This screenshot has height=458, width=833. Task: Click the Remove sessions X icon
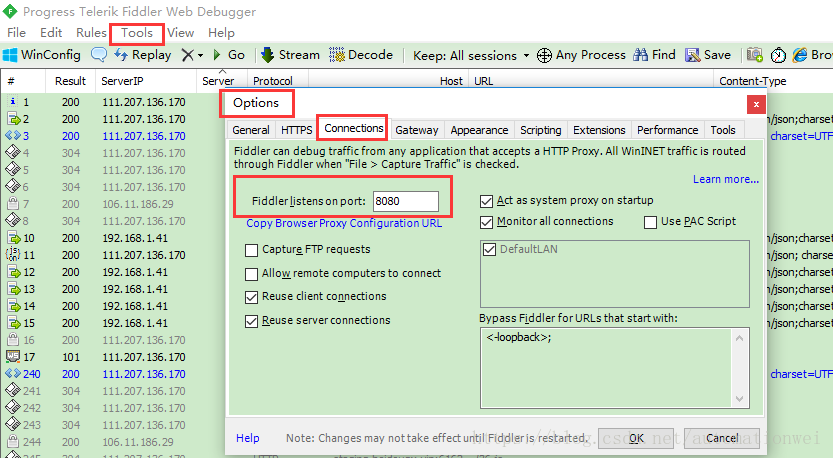click(188, 55)
